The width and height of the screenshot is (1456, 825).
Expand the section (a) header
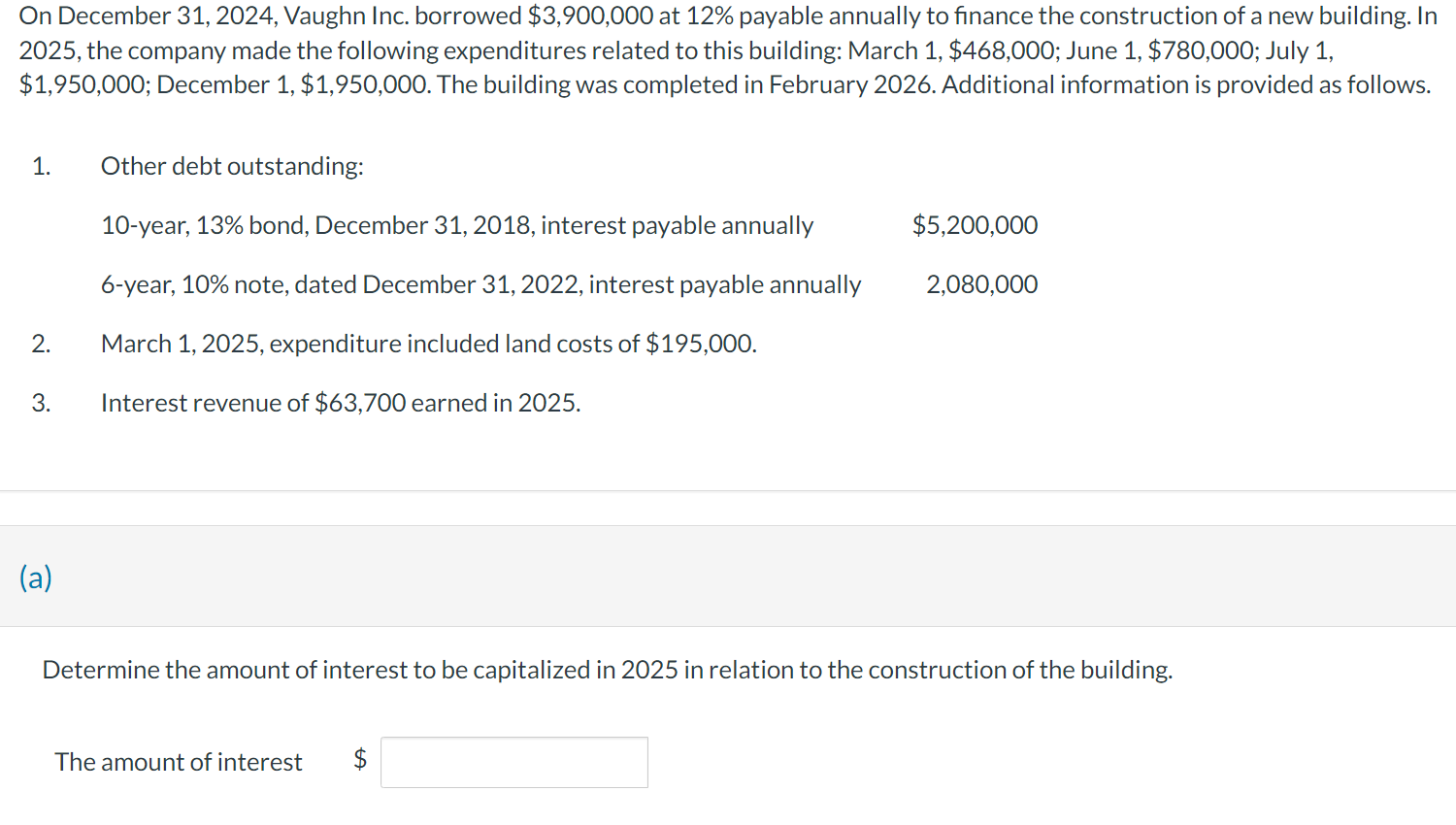pyautogui.click(x=36, y=577)
